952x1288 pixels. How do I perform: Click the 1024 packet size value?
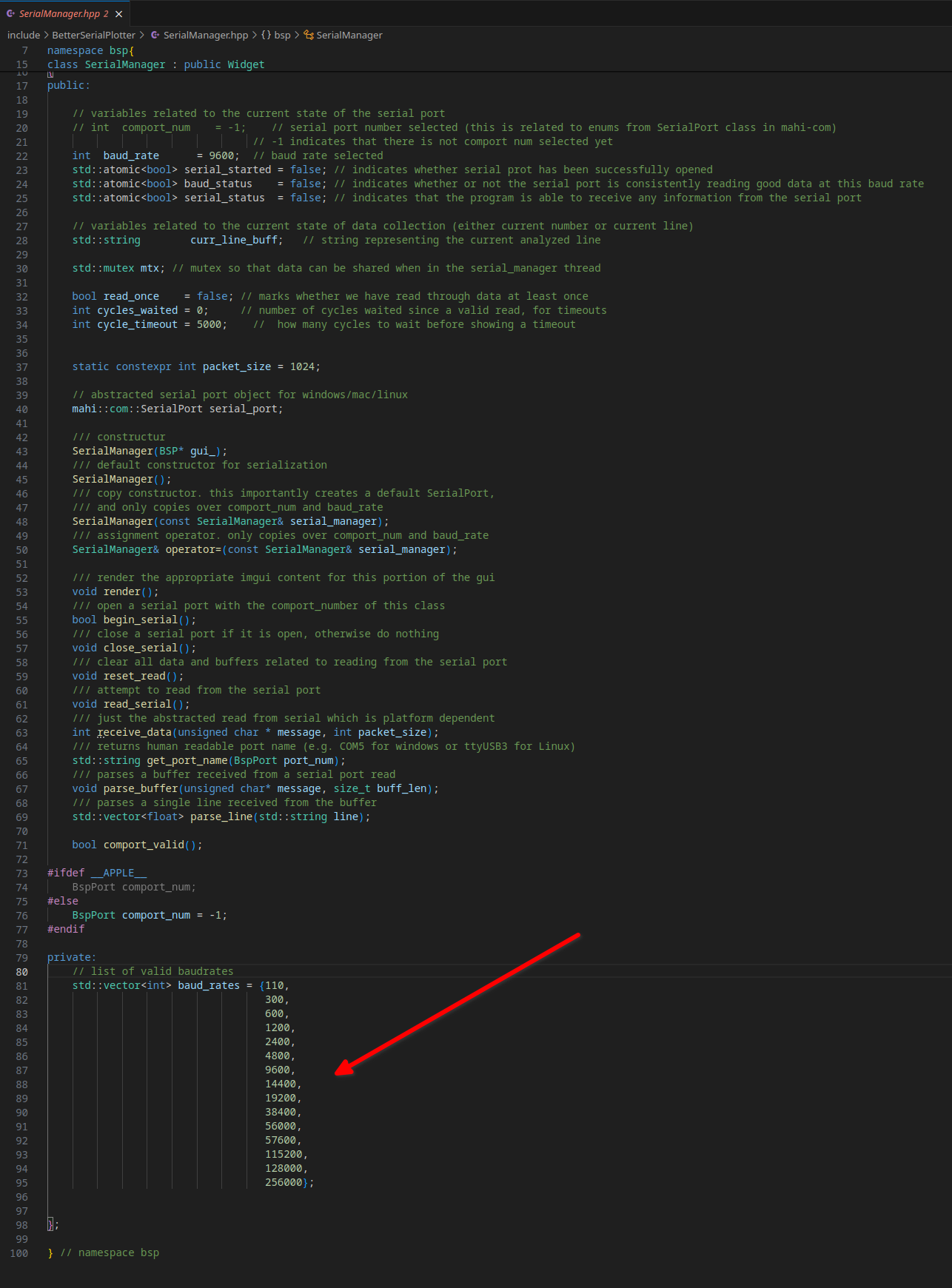click(x=302, y=367)
